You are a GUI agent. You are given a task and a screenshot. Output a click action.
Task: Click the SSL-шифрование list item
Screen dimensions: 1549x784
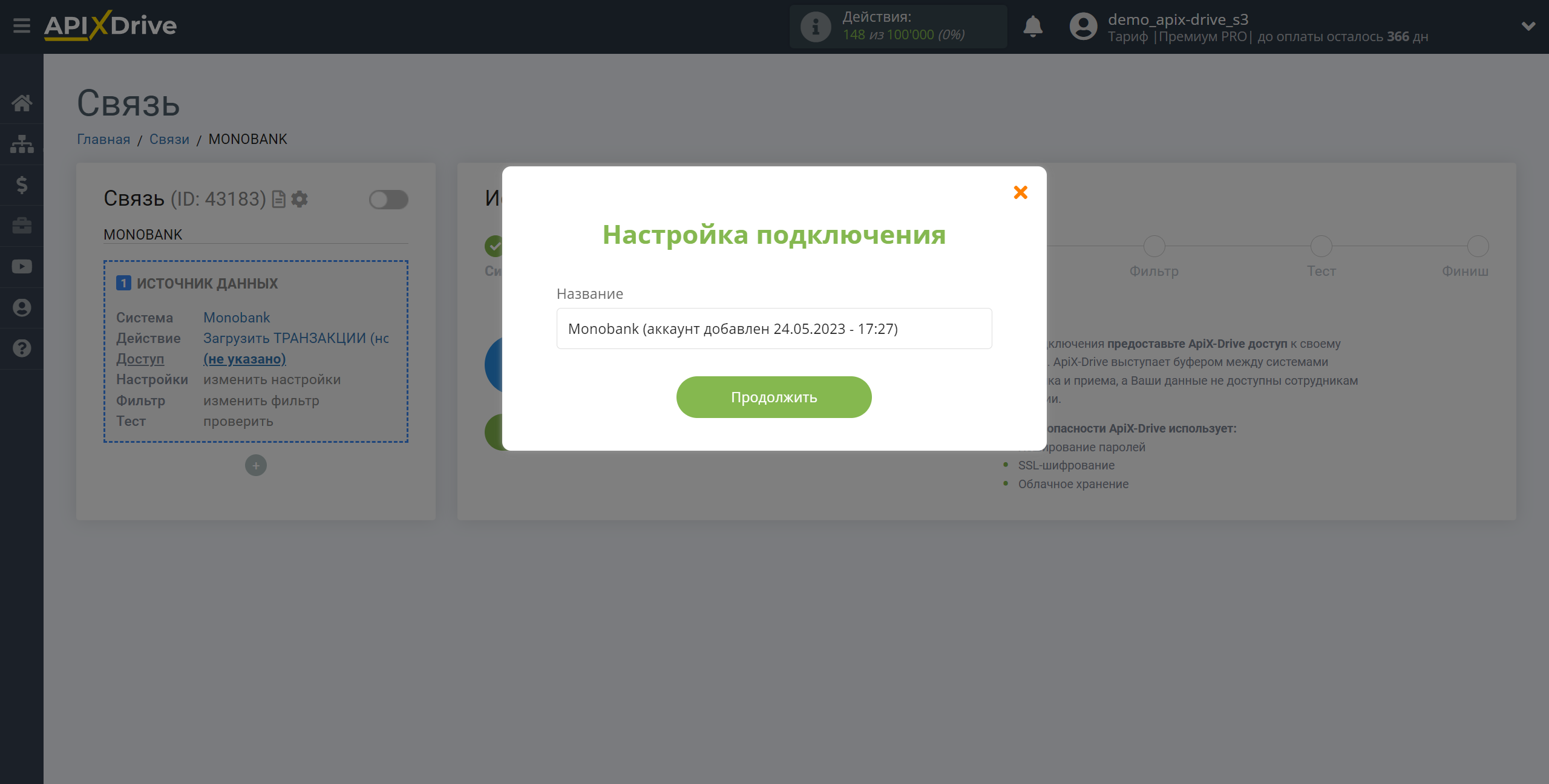tap(1066, 465)
